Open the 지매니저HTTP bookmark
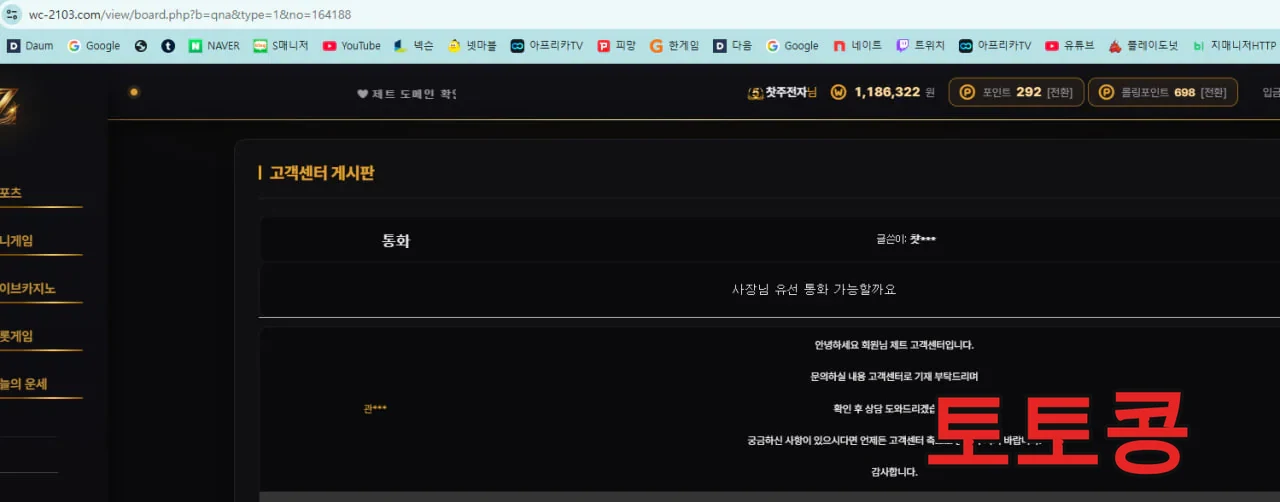Screen dimensions: 1280x502 click(1235, 45)
